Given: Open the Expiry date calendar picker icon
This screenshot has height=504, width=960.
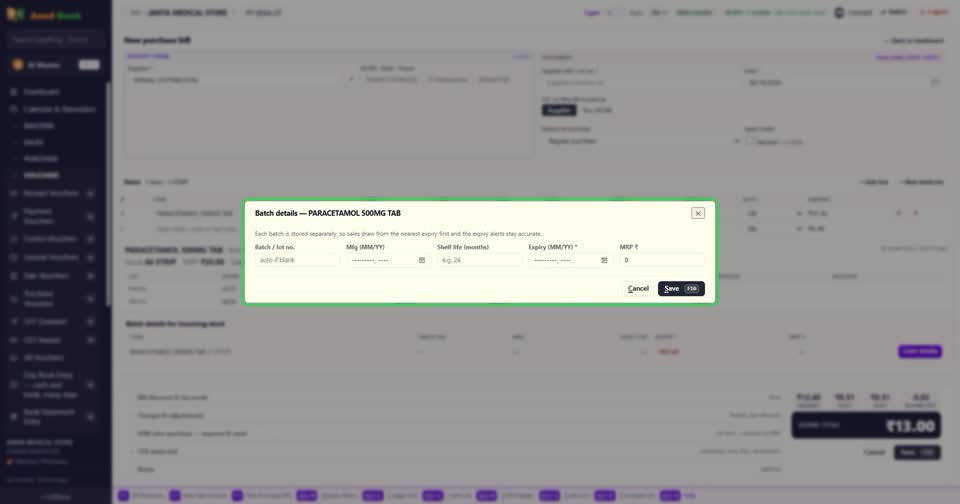Looking at the screenshot, I should (x=604, y=260).
